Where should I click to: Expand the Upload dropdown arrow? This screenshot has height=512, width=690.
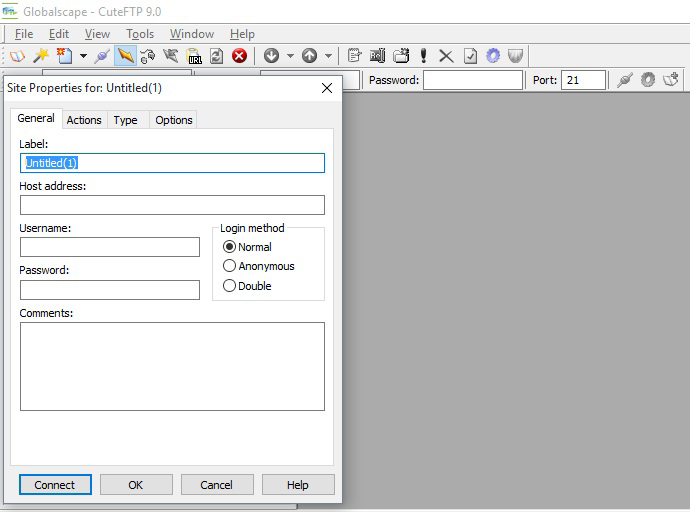(x=328, y=56)
